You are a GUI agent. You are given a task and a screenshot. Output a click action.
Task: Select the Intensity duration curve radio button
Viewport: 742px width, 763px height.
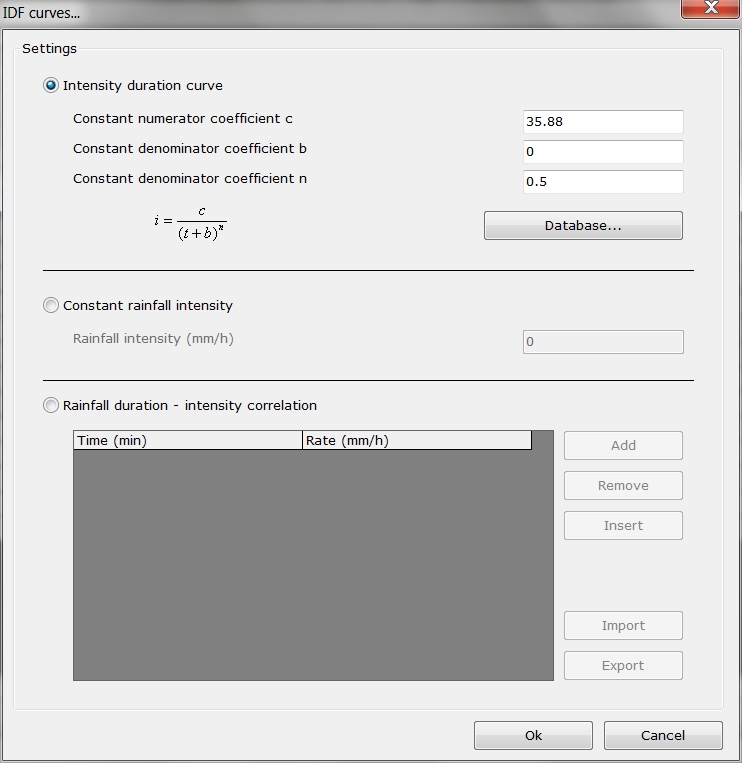[x=51, y=86]
